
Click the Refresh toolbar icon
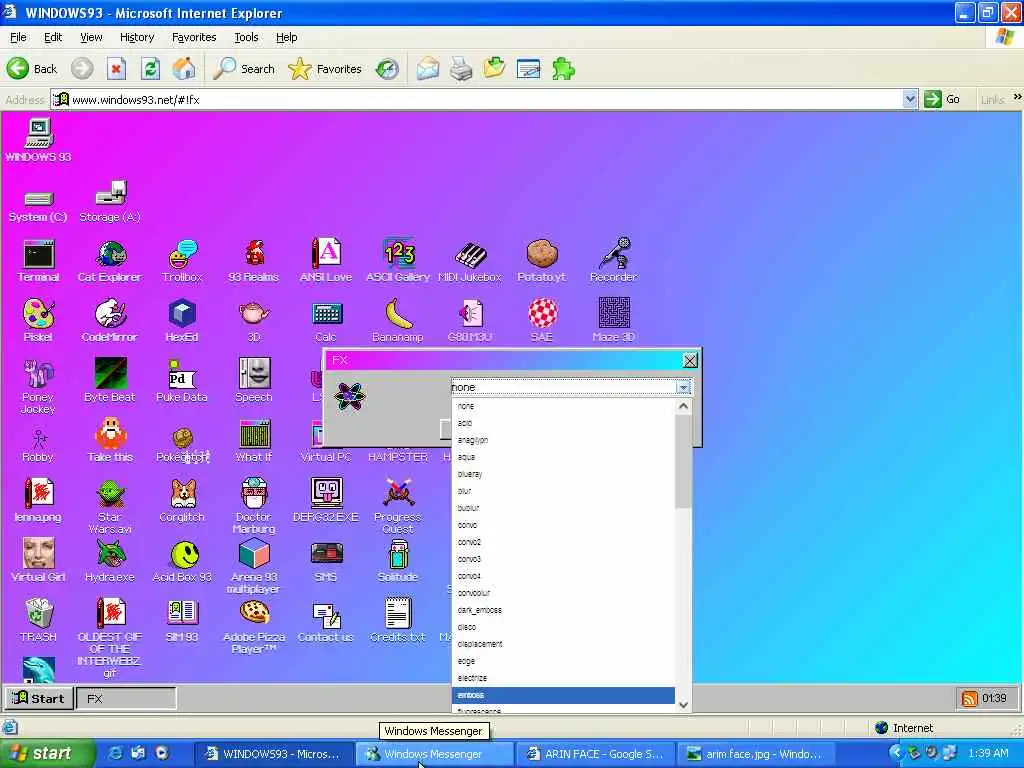point(150,69)
